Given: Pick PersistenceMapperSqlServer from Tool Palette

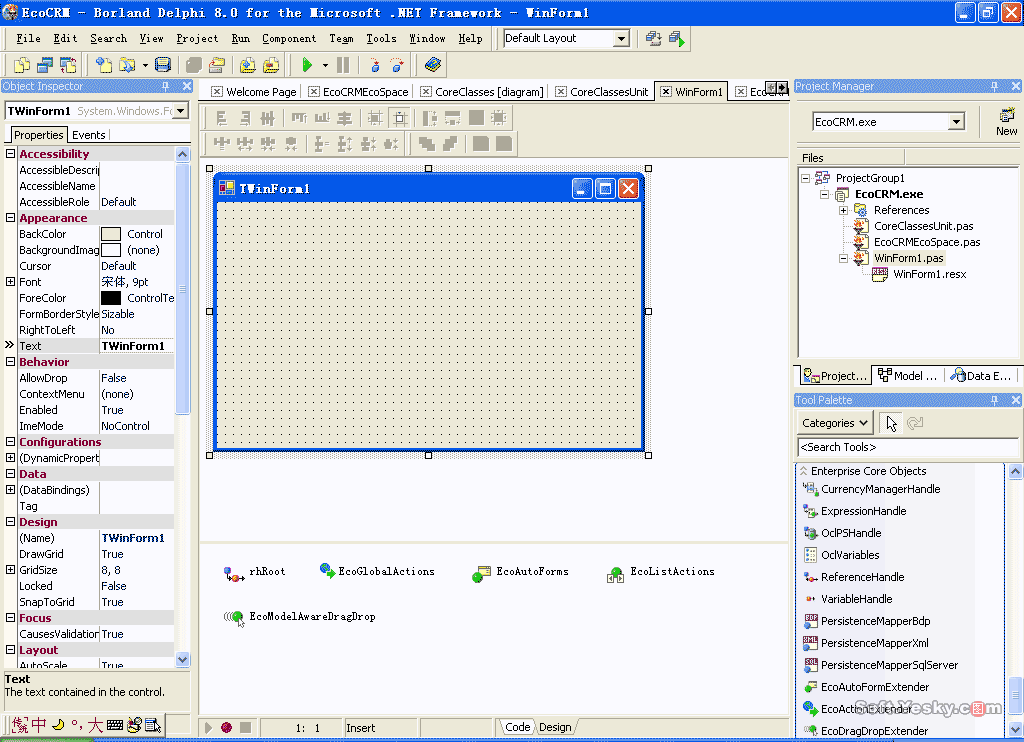Looking at the screenshot, I should tap(889, 665).
